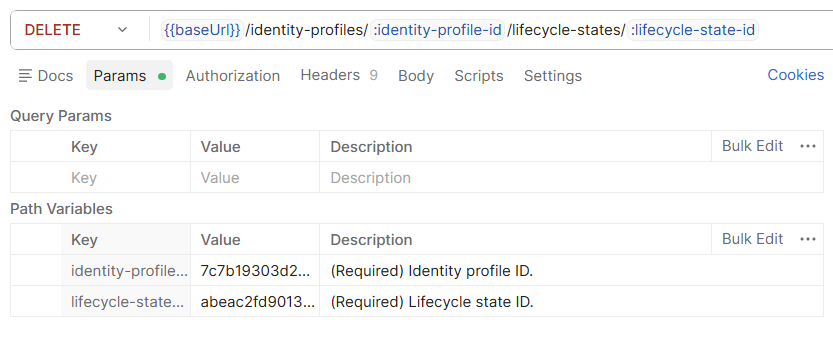Screen dimensions: 833x363
Task: Open the Body tab
Action: coord(415,75)
